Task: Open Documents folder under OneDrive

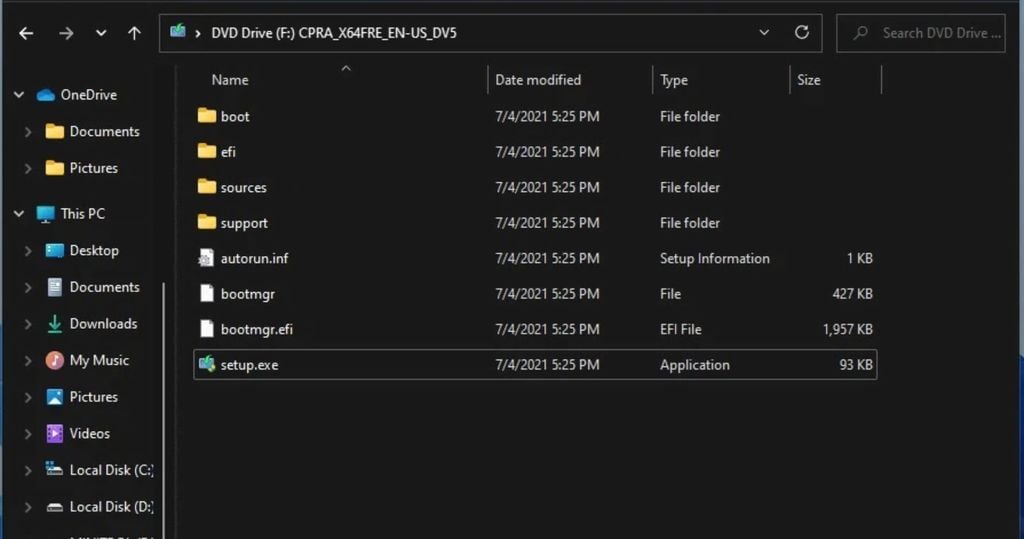Action: 104,131
